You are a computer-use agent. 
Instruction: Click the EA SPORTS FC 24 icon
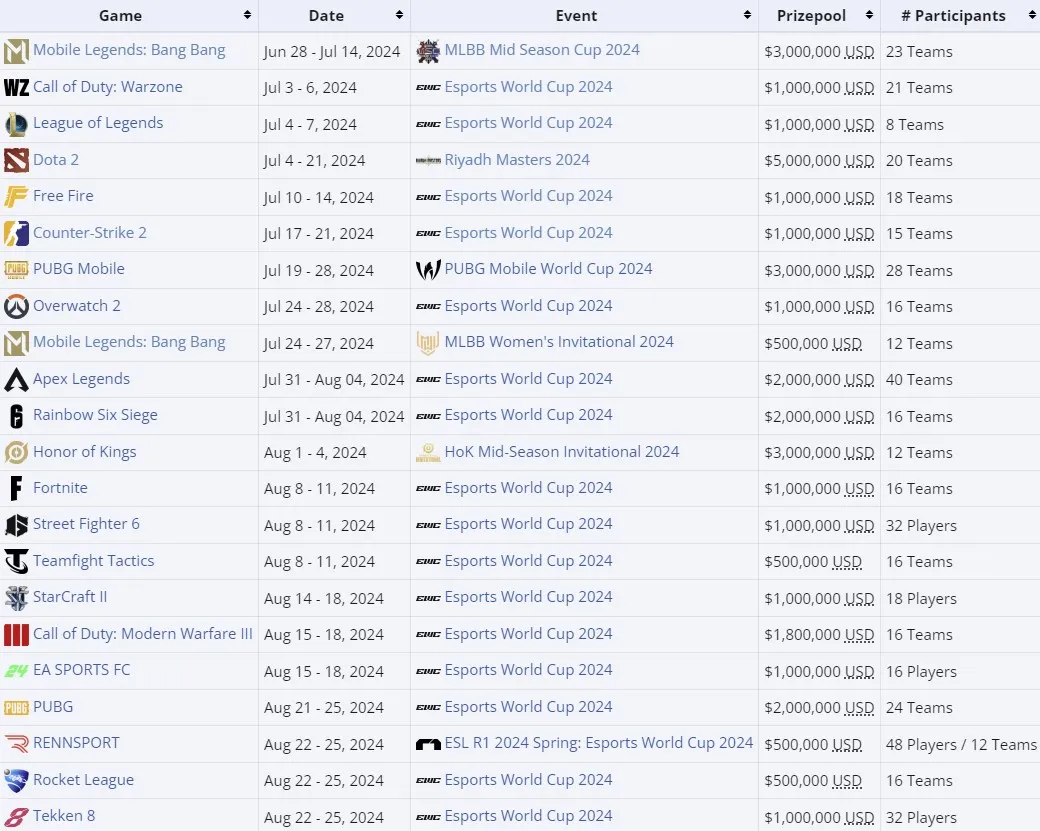pyautogui.click(x=16, y=671)
